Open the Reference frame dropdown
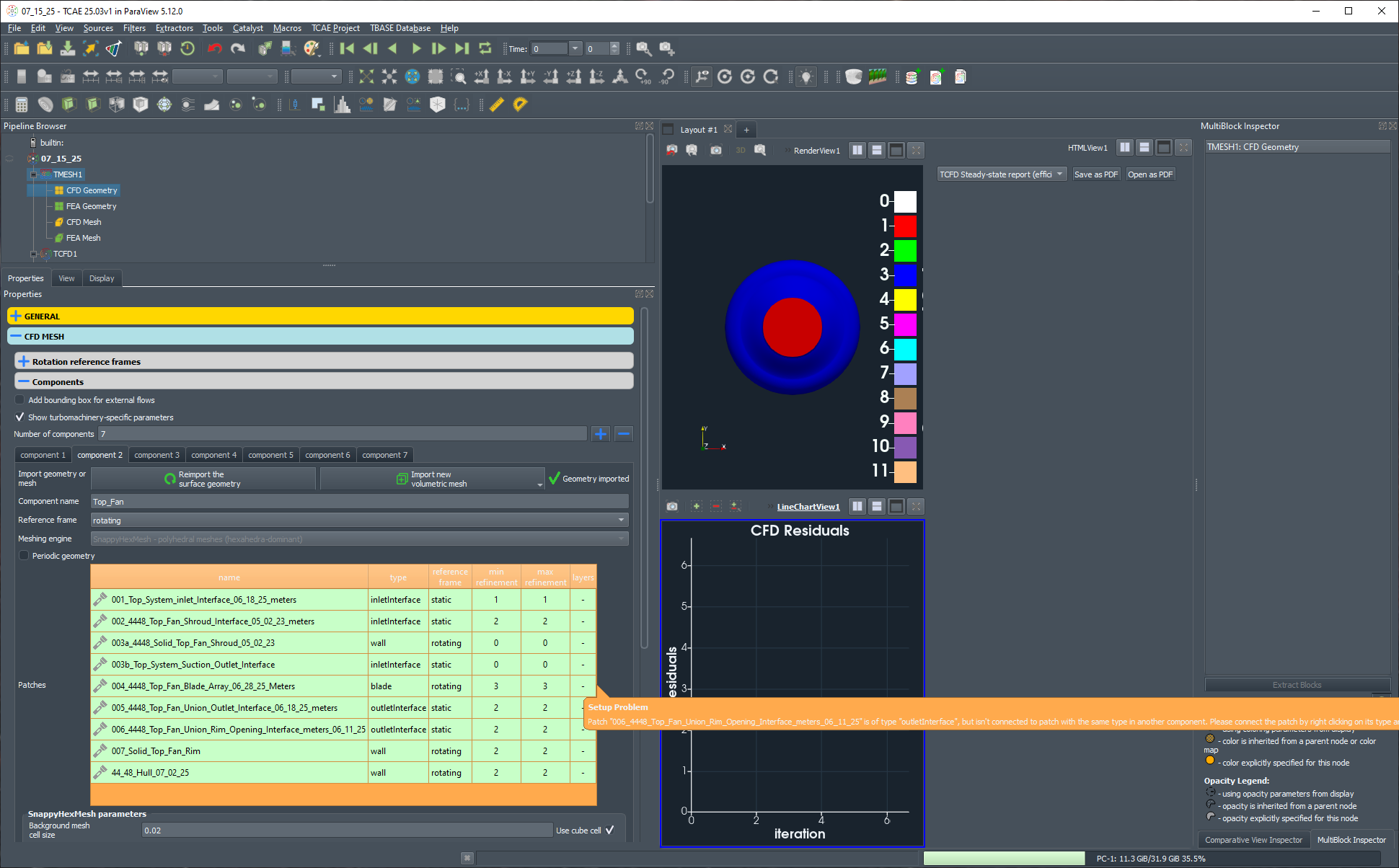 pos(359,521)
